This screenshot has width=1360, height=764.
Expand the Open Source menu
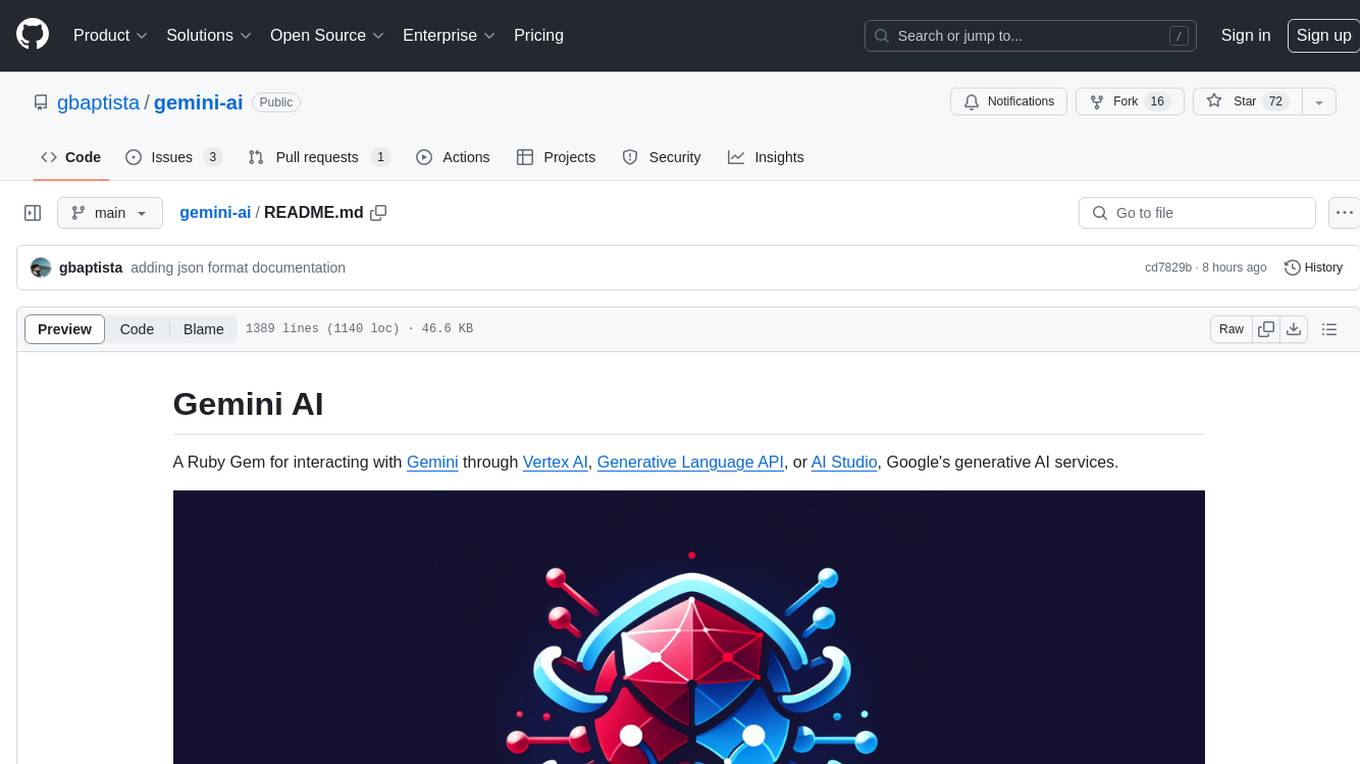(x=327, y=35)
